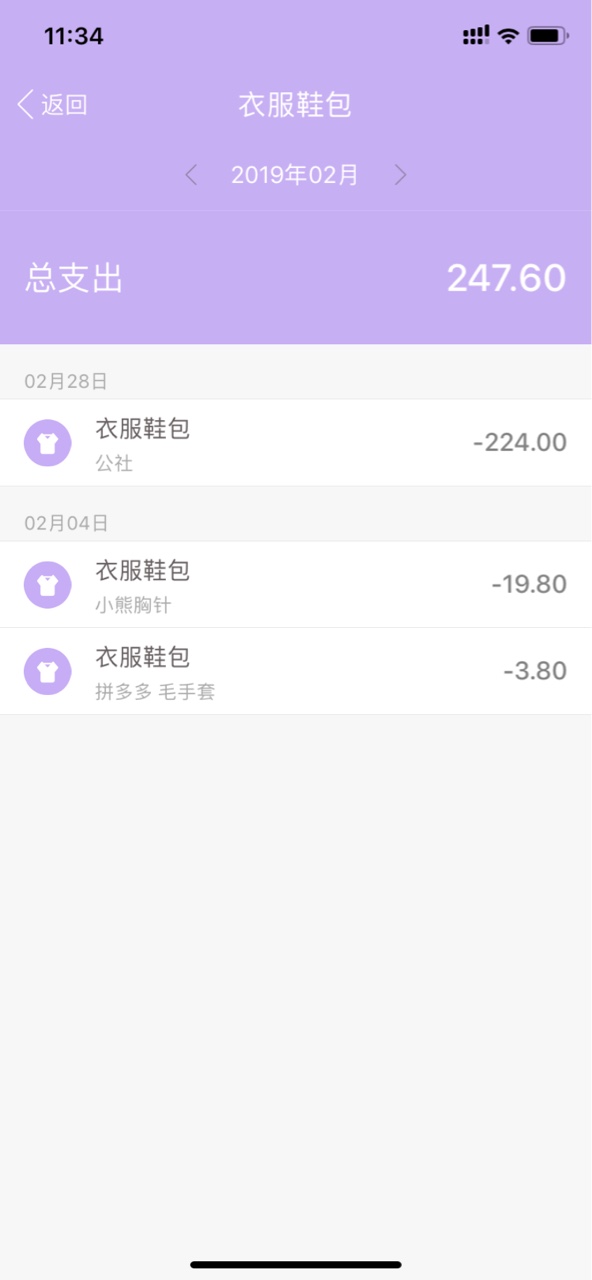Tap the 衣服鞋包 page title
The image size is (592, 1280).
click(x=295, y=105)
